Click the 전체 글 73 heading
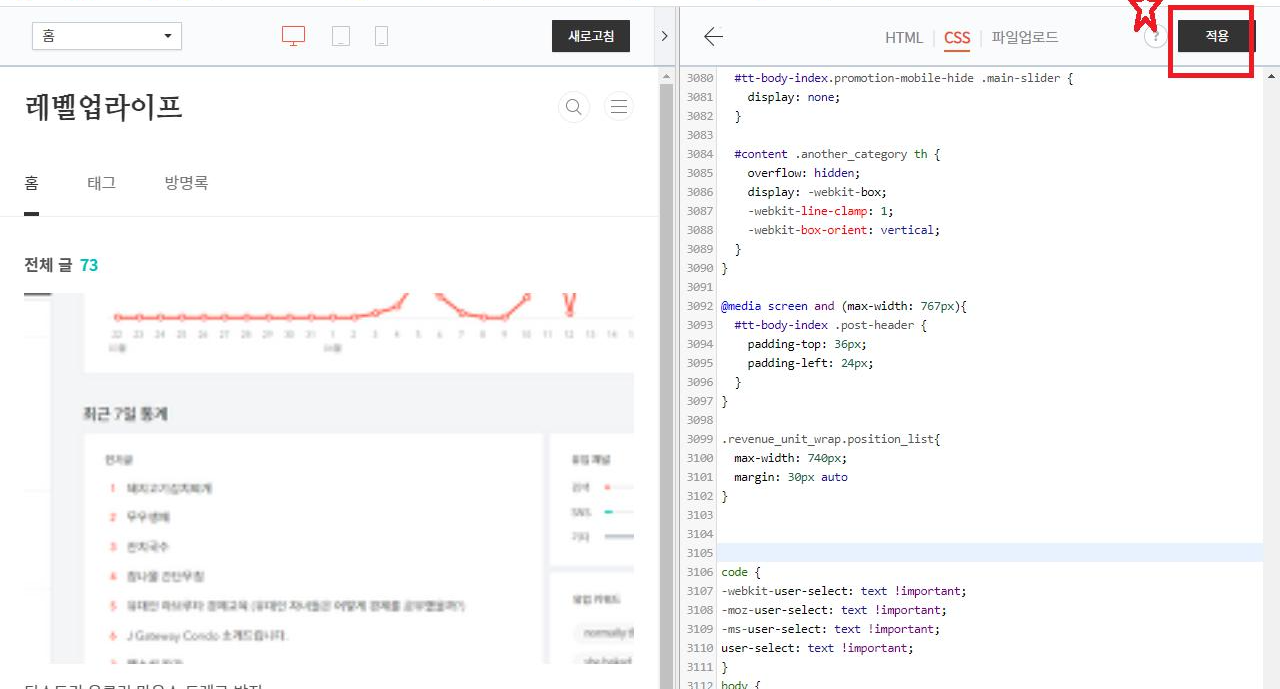 (61, 265)
